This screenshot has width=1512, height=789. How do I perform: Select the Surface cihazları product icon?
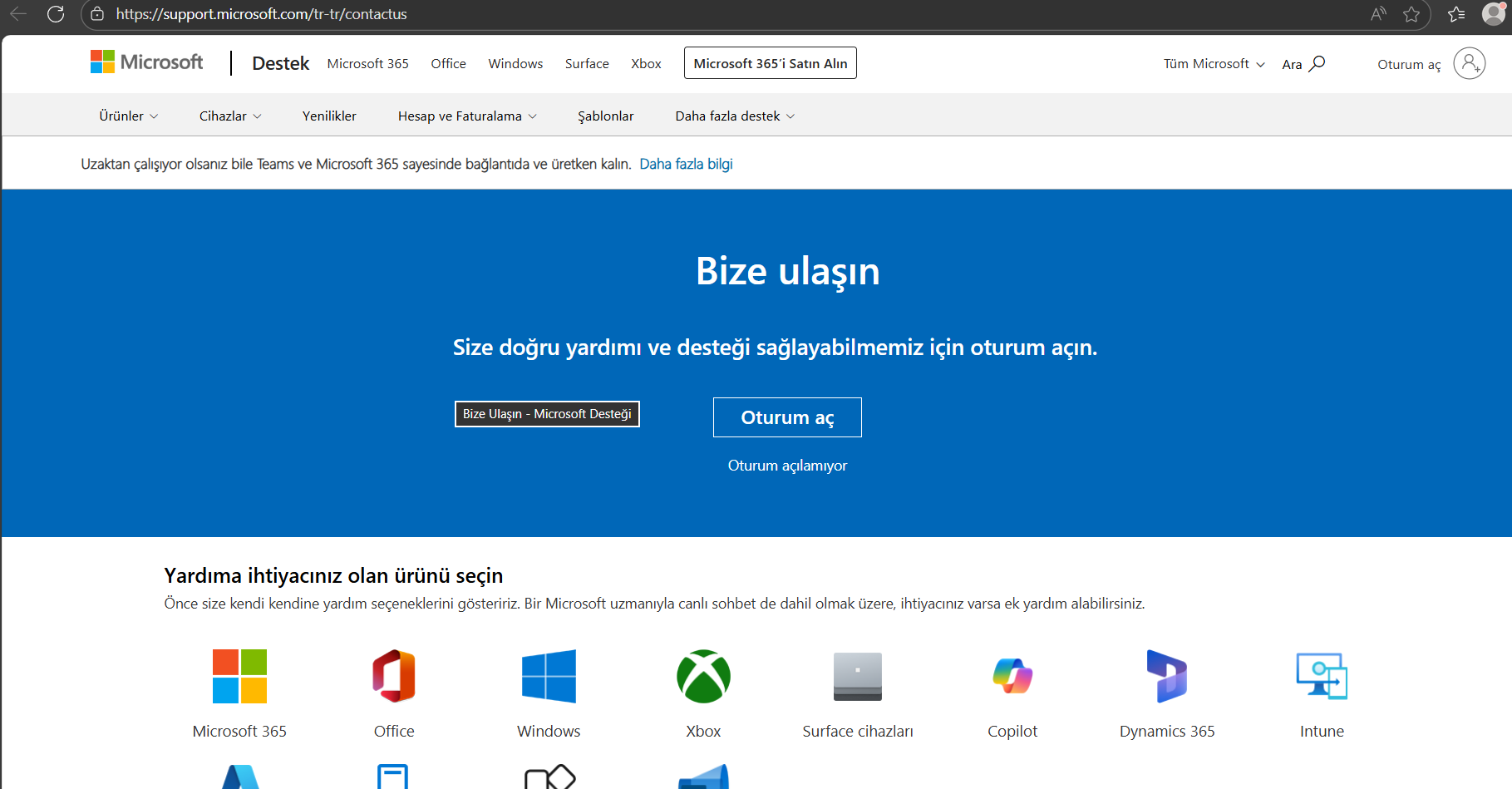(x=858, y=676)
